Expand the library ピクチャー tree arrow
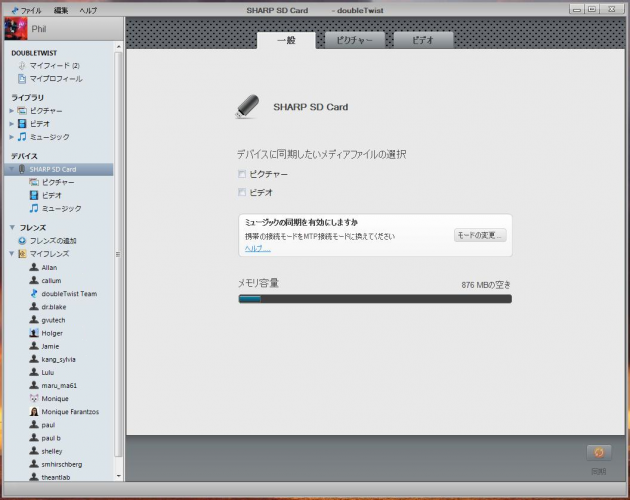The height and width of the screenshot is (500, 630). pyautogui.click(x=12, y=111)
